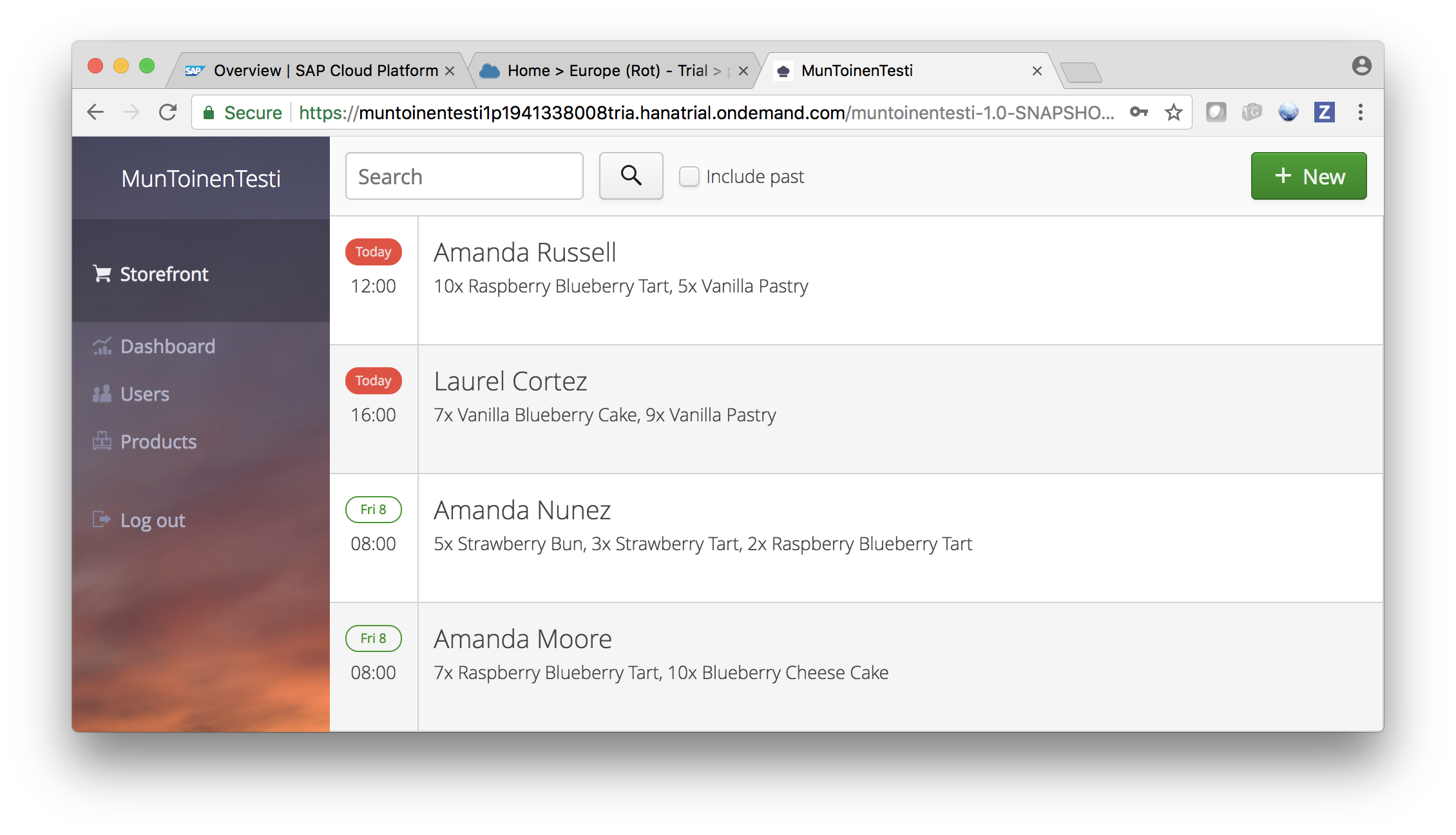Image resolution: width=1456 pixels, height=835 pixels.
Task: Click the search magnifier icon
Action: point(631,175)
